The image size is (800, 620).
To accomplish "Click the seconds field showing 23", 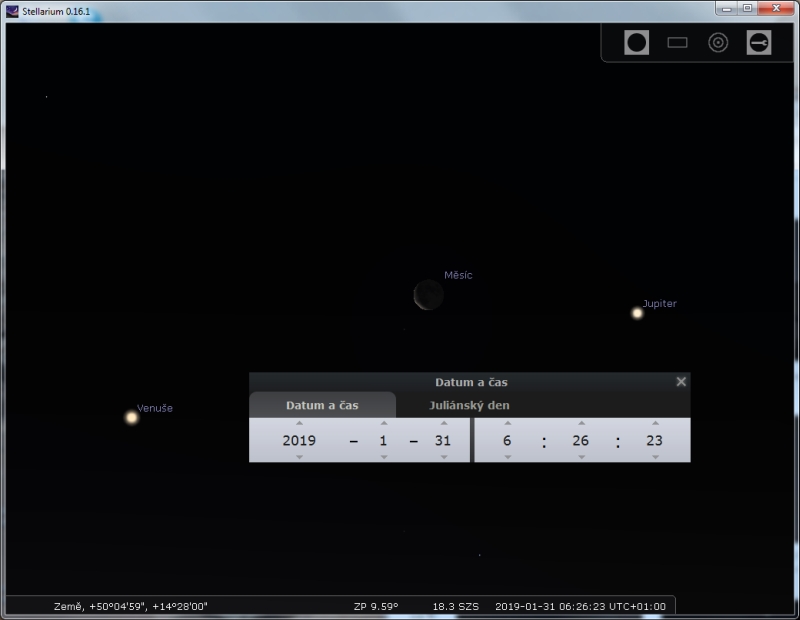I will pos(655,440).
